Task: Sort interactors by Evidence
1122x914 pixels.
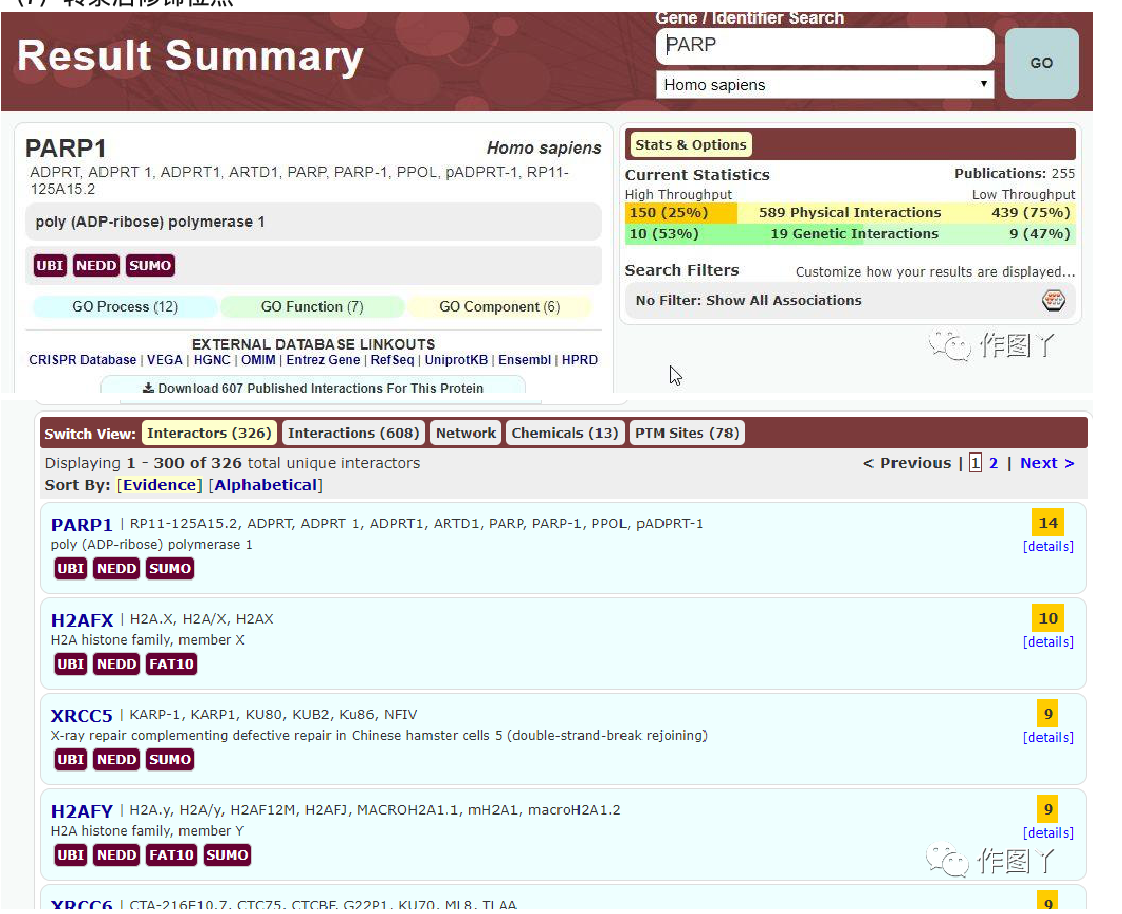Action: tap(158, 485)
